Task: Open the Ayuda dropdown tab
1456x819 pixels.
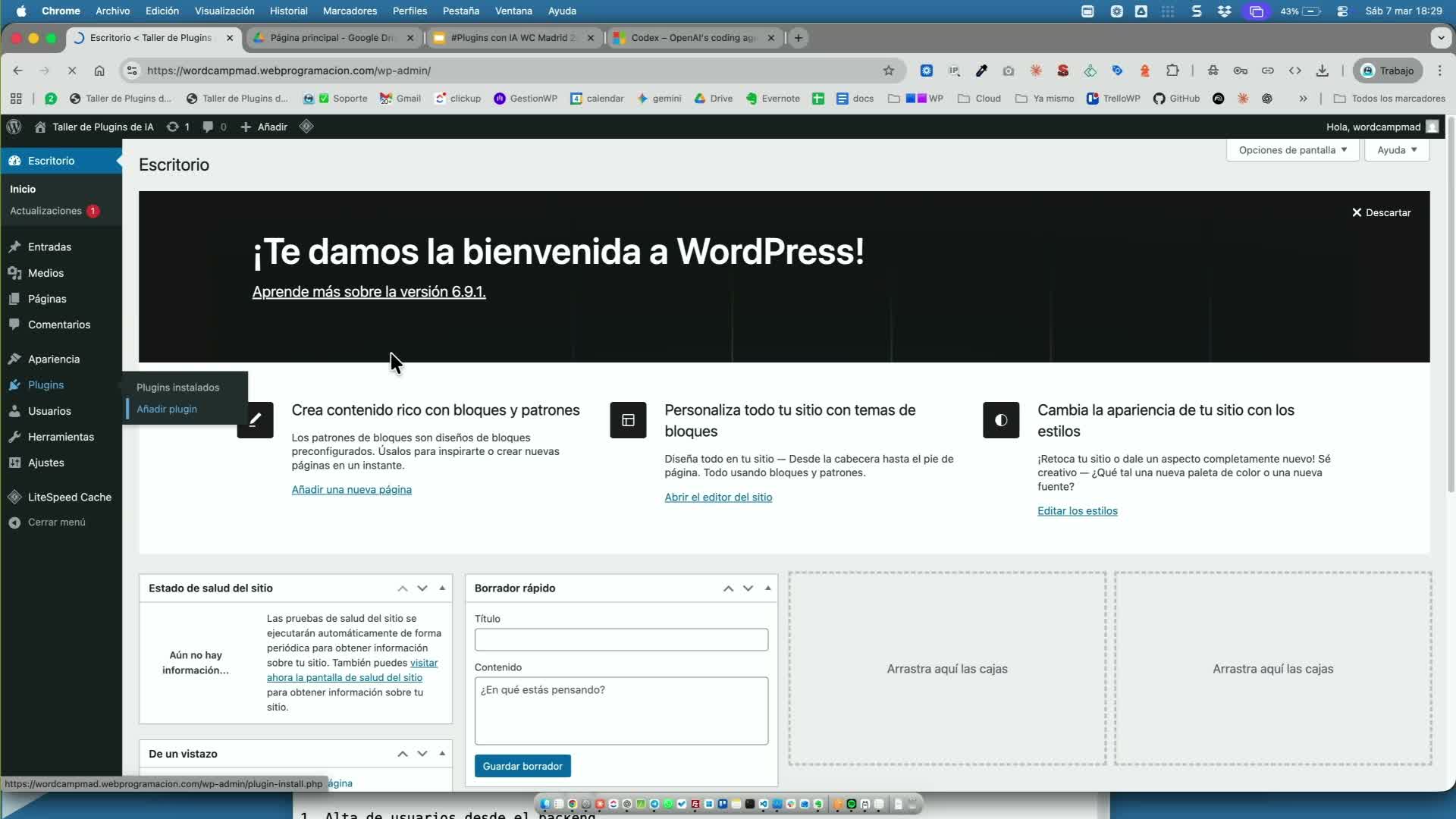Action: coord(1397,150)
